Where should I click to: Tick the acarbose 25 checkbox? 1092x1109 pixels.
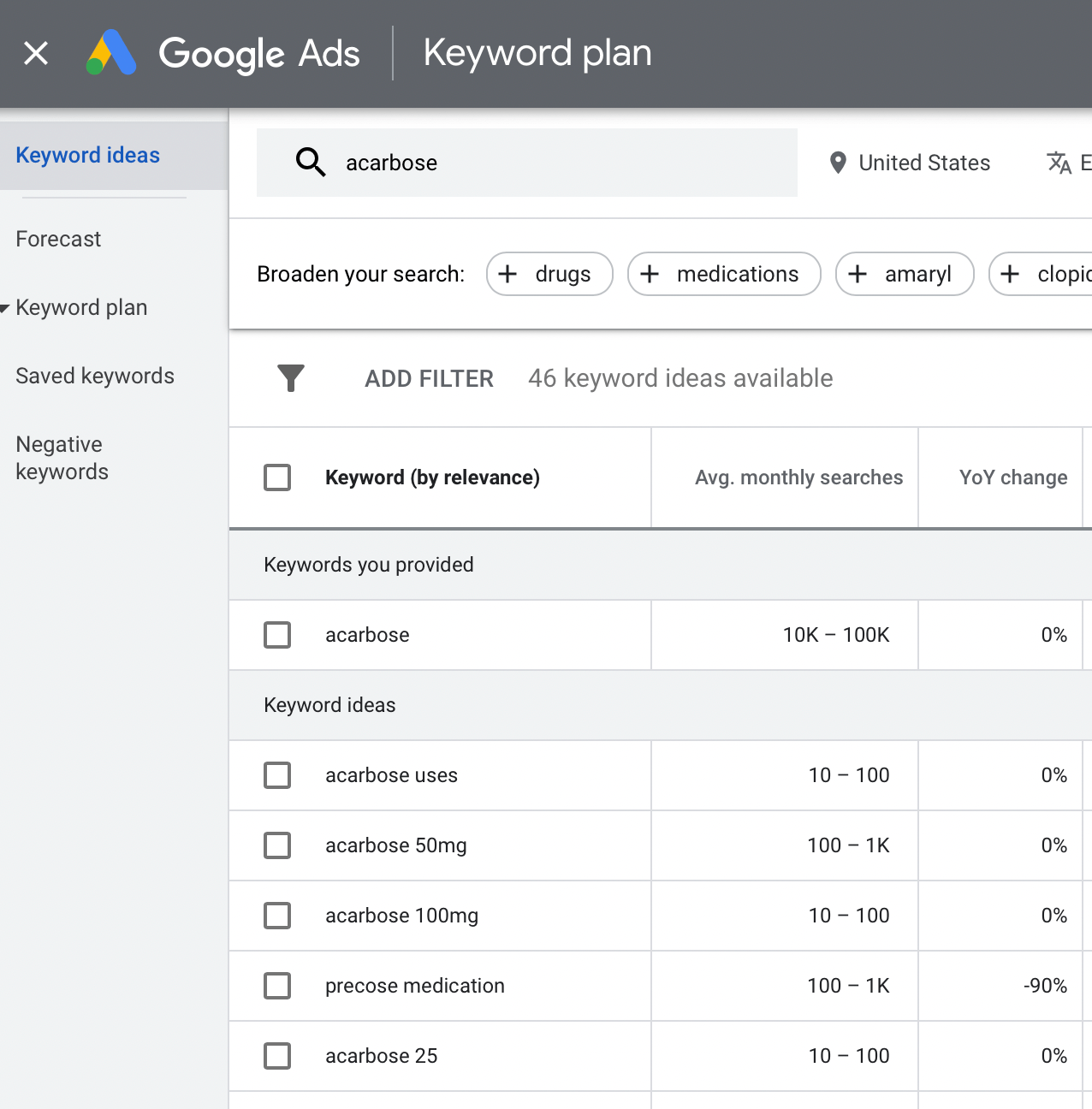click(x=277, y=1056)
